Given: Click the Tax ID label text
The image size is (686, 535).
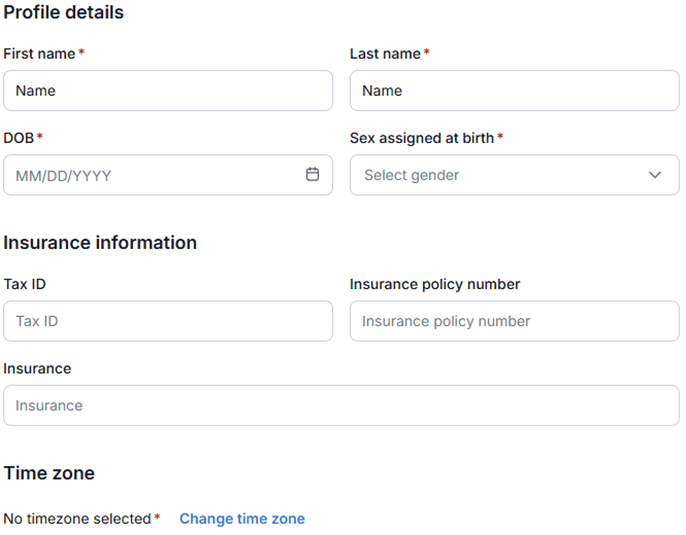Looking at the screenshot, I should pyautogui.click(x=25, y=284).
